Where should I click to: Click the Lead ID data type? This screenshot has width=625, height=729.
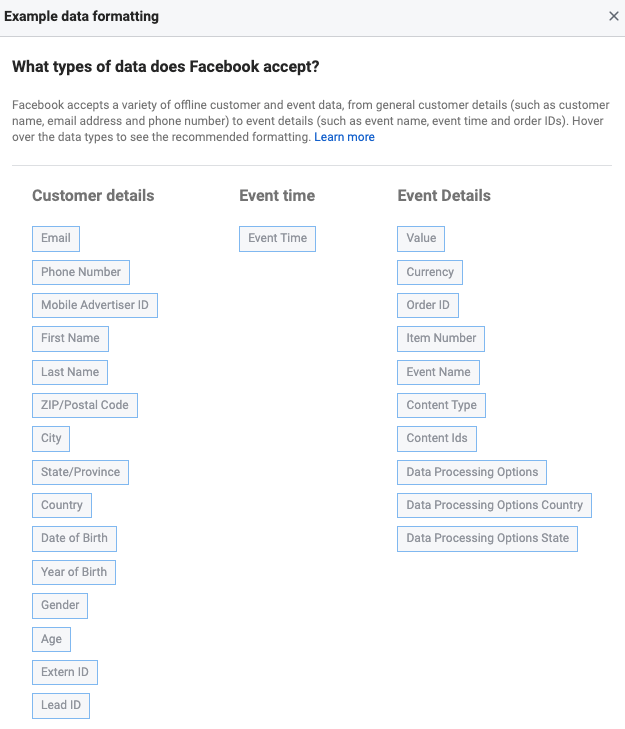pyautogui.click(x=61, y=706)
